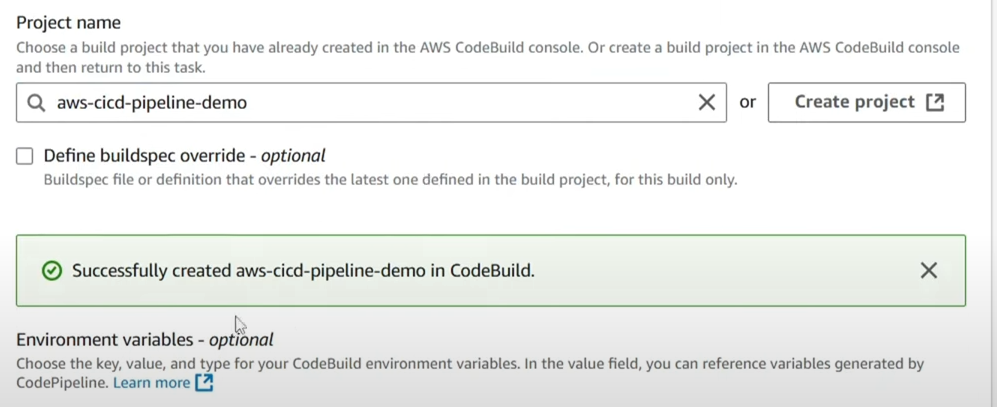This screenshot has width=997, height=407.
Task: Click the 'Environment variables - optional' heading
Action: (145, 340)
